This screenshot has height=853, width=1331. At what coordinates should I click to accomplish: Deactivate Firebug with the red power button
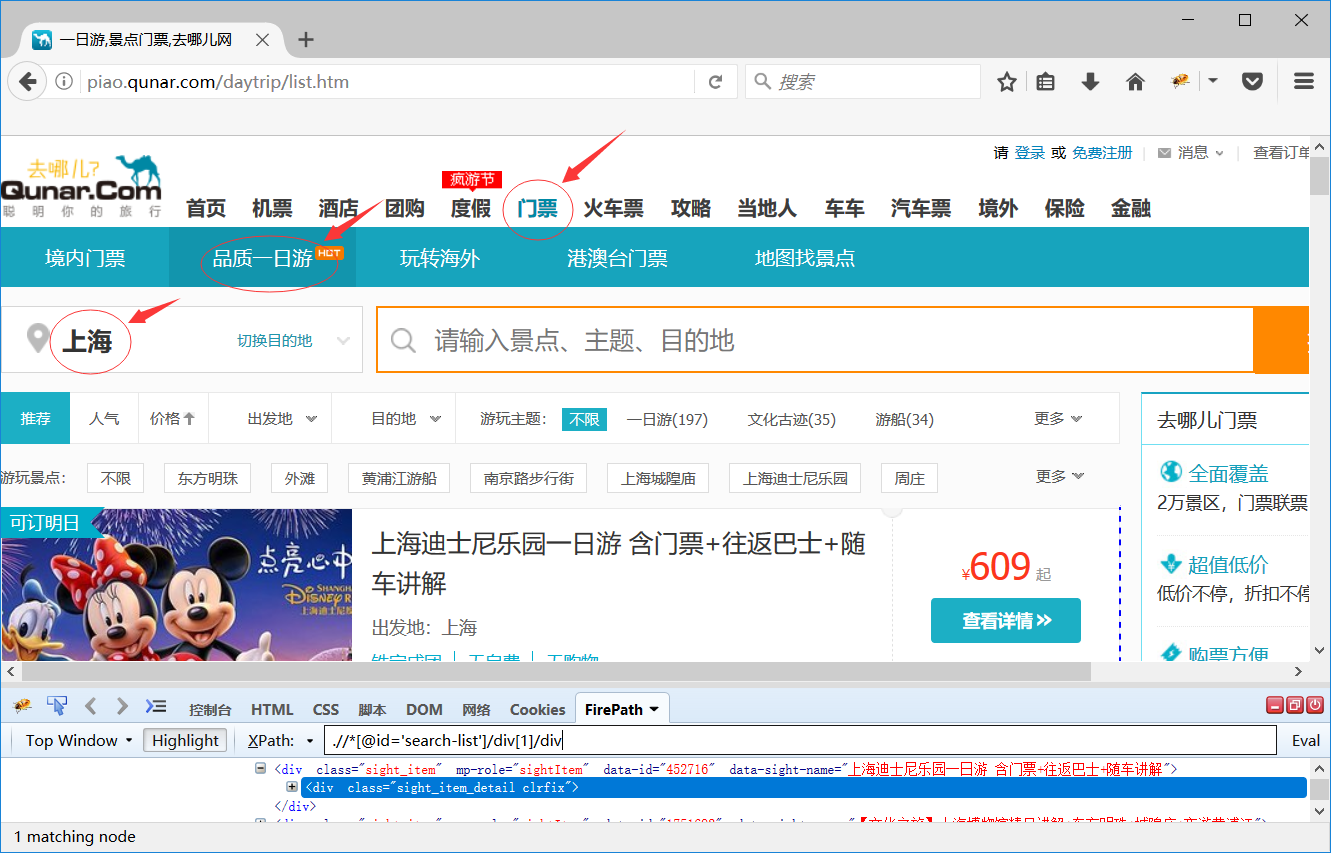[1315, 705]
